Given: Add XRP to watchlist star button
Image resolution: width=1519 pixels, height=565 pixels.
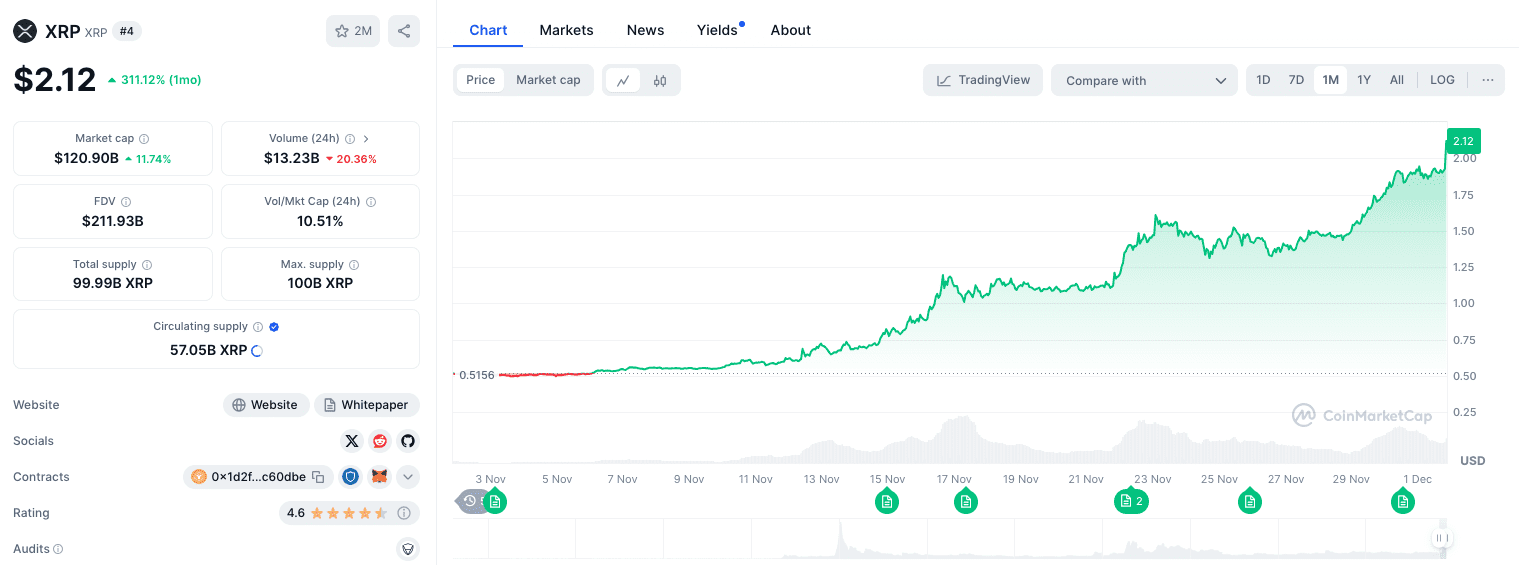Looking at the screenshot, I should pos(353,31).
